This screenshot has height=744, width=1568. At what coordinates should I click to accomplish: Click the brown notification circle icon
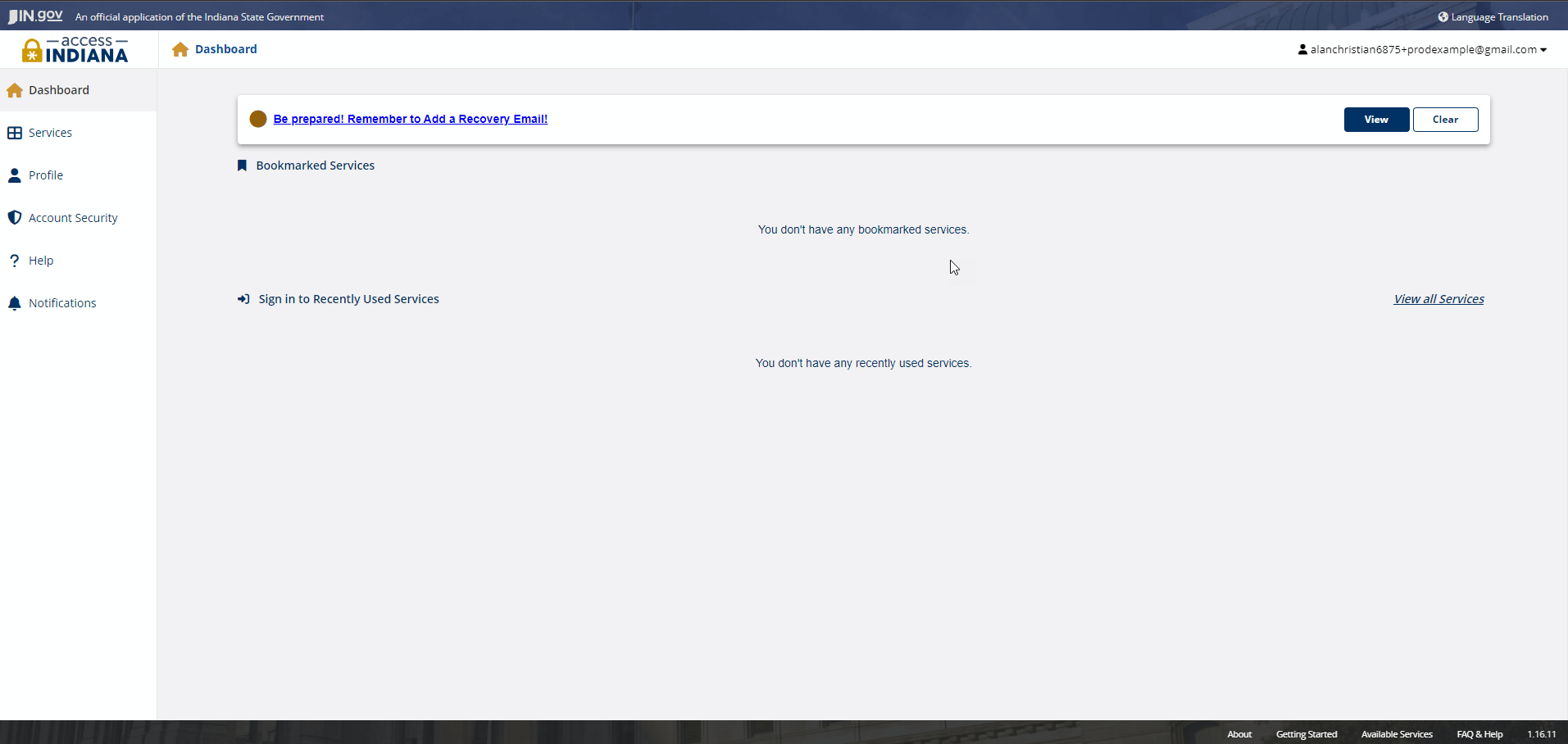pyautogui.click(x=258, y=119)
